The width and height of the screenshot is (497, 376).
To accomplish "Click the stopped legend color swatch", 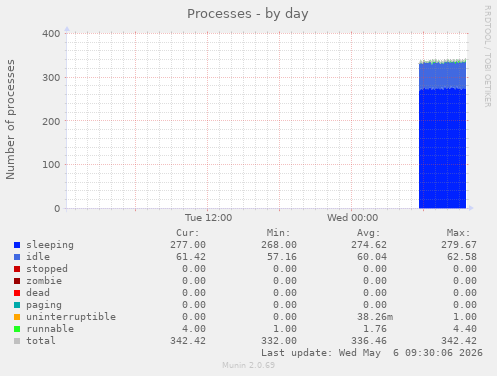I will point(17,269).
